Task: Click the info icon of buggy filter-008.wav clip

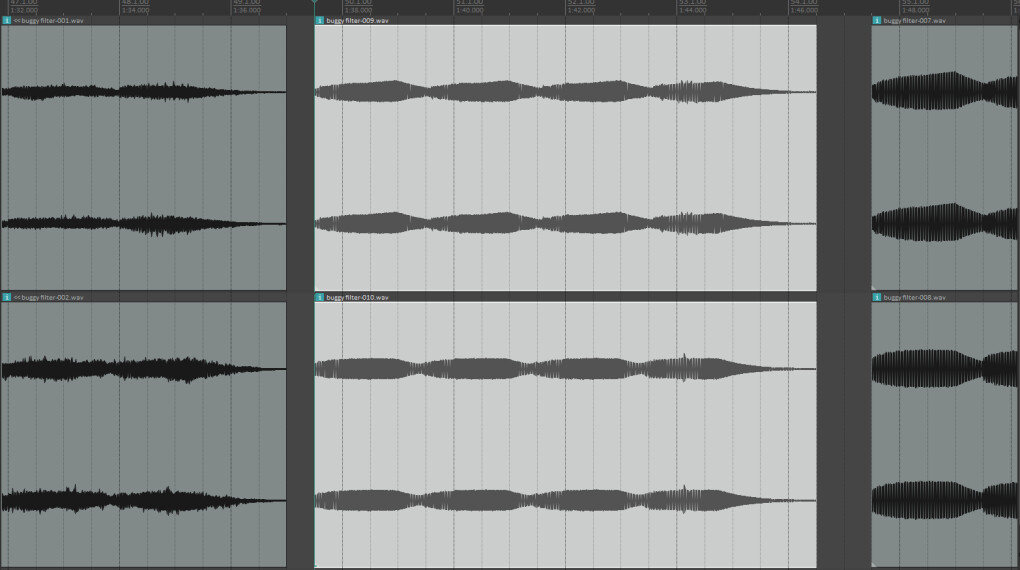Action: 876,297
